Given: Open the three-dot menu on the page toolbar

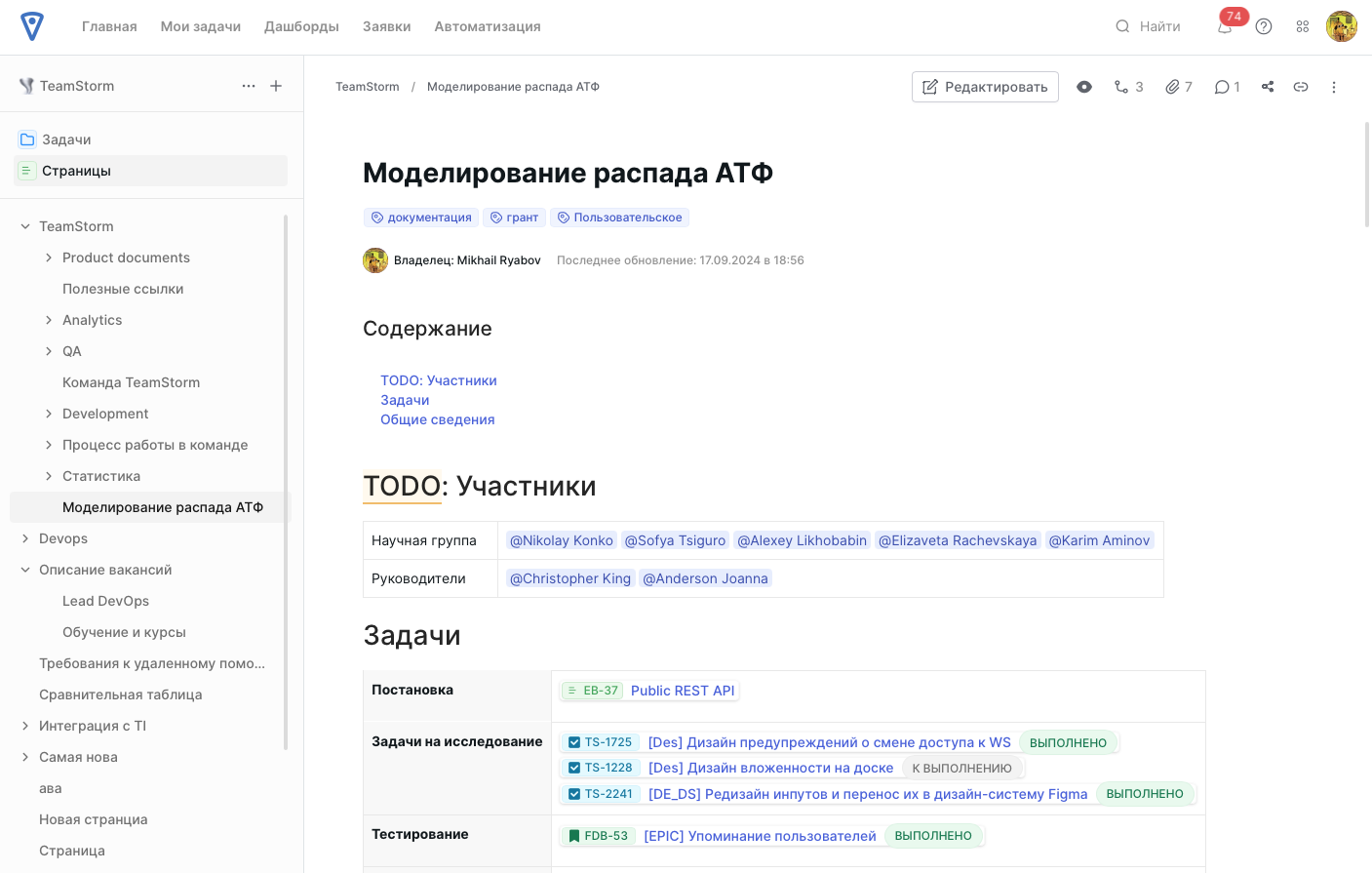Looking at the screenshot, I should coord(1334,87).
